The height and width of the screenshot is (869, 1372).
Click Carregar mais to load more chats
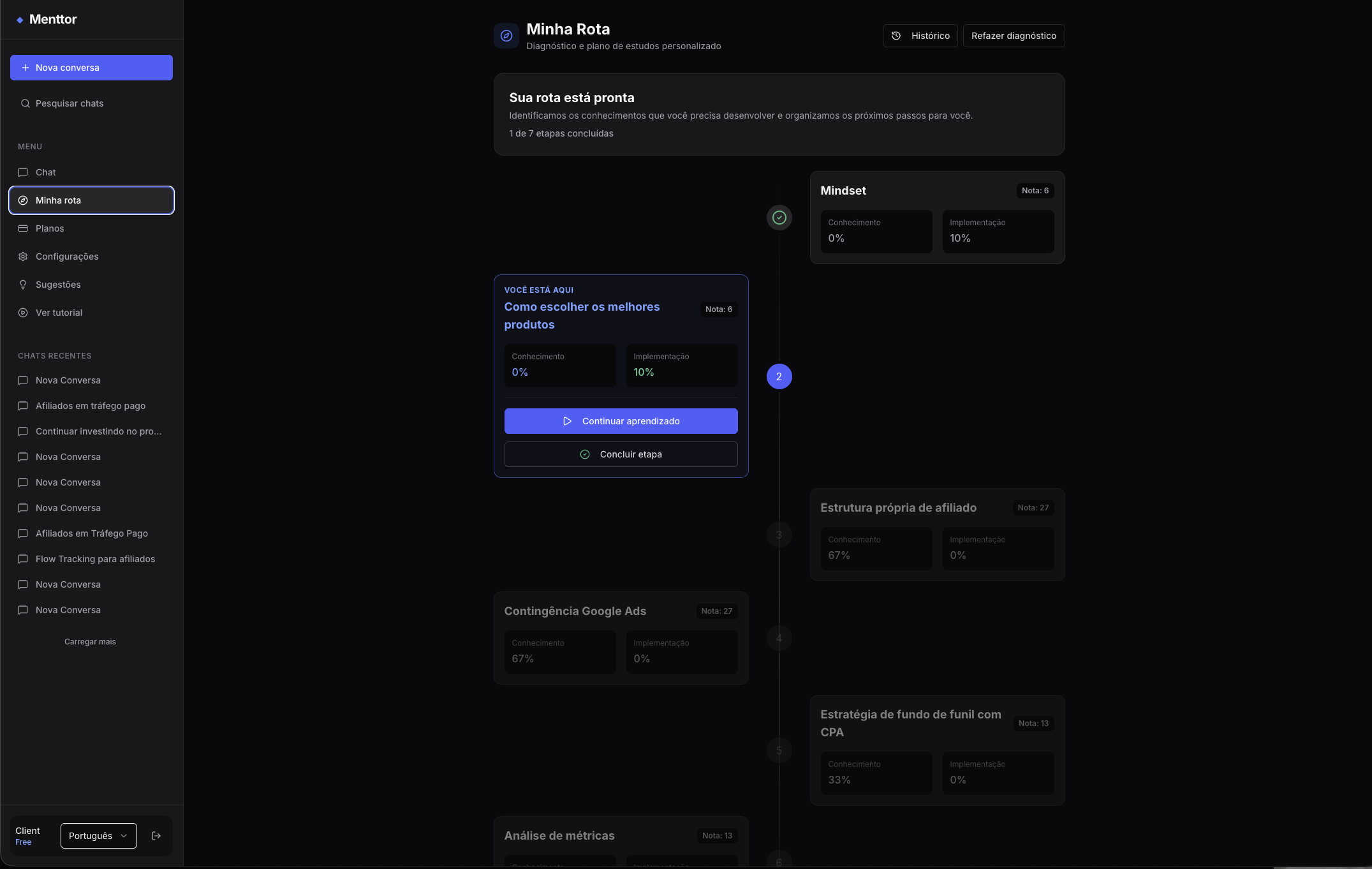(90, 642)
